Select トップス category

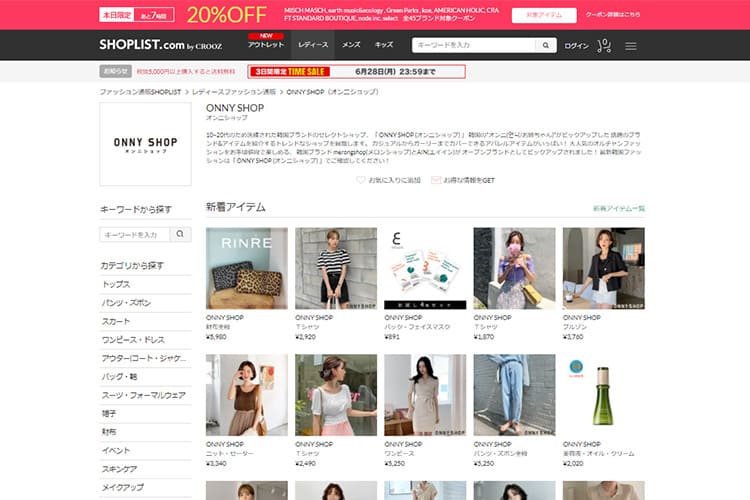[x=145, y=284]
